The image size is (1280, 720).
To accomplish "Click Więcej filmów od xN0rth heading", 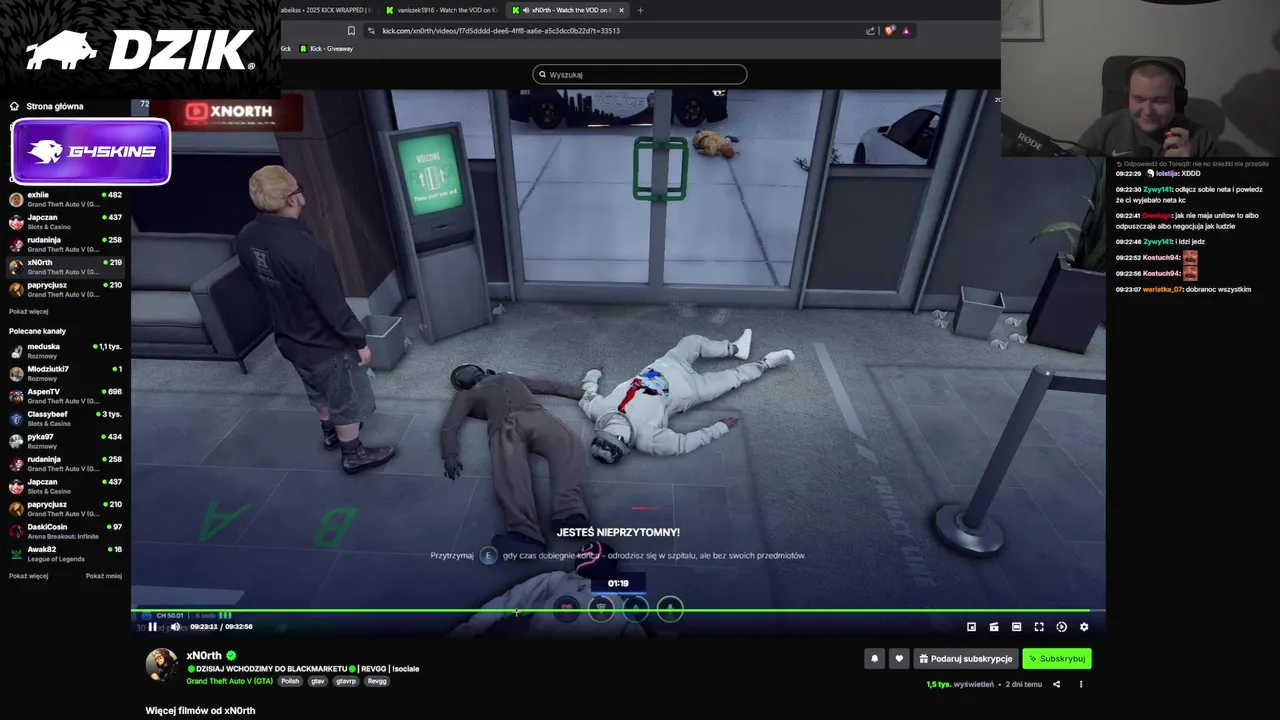I will [x=200, y=710].
